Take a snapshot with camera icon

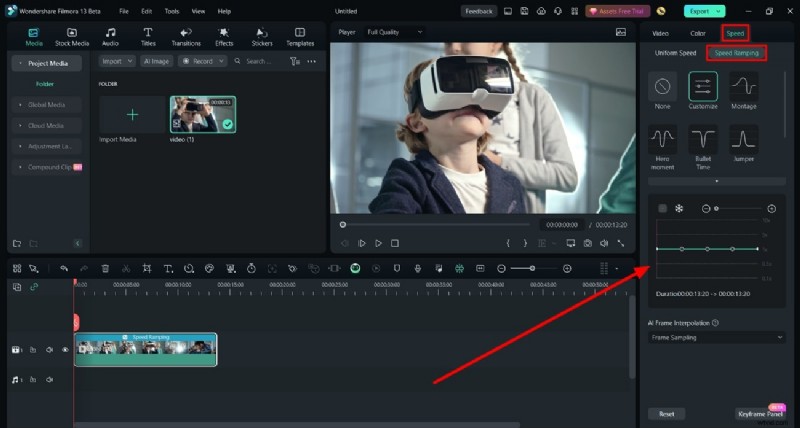[587, 243]
